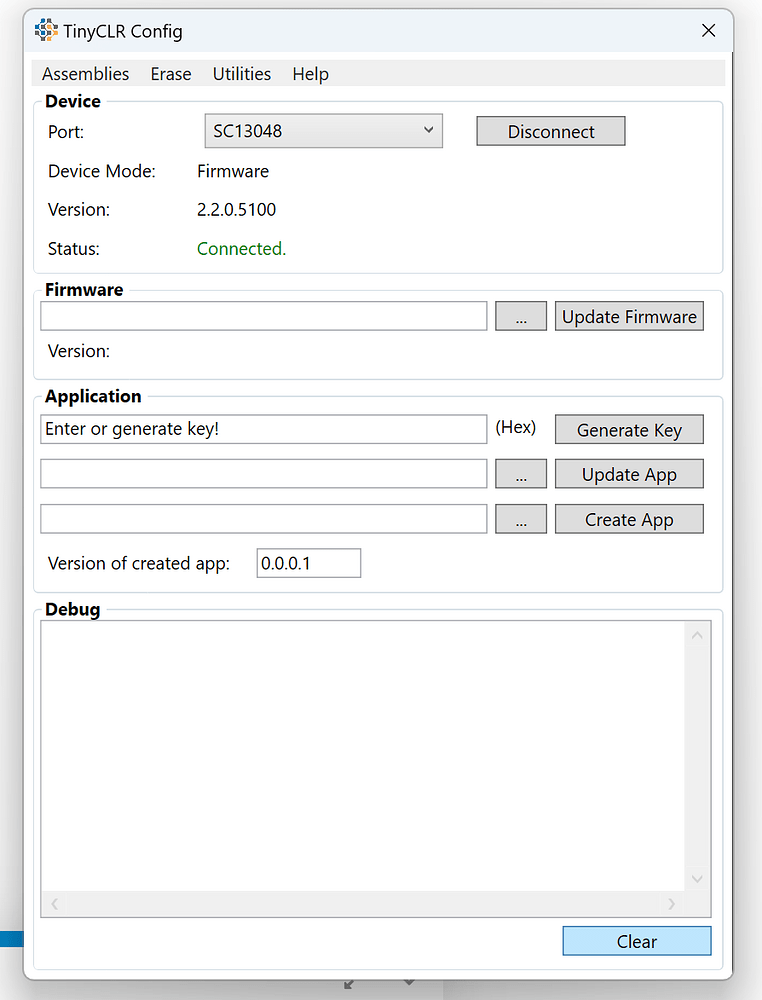Viewport: 762px width, 1000px height.
Task: Open the Utilities menu
Action: pyautogui.click(x=241, y=73)
